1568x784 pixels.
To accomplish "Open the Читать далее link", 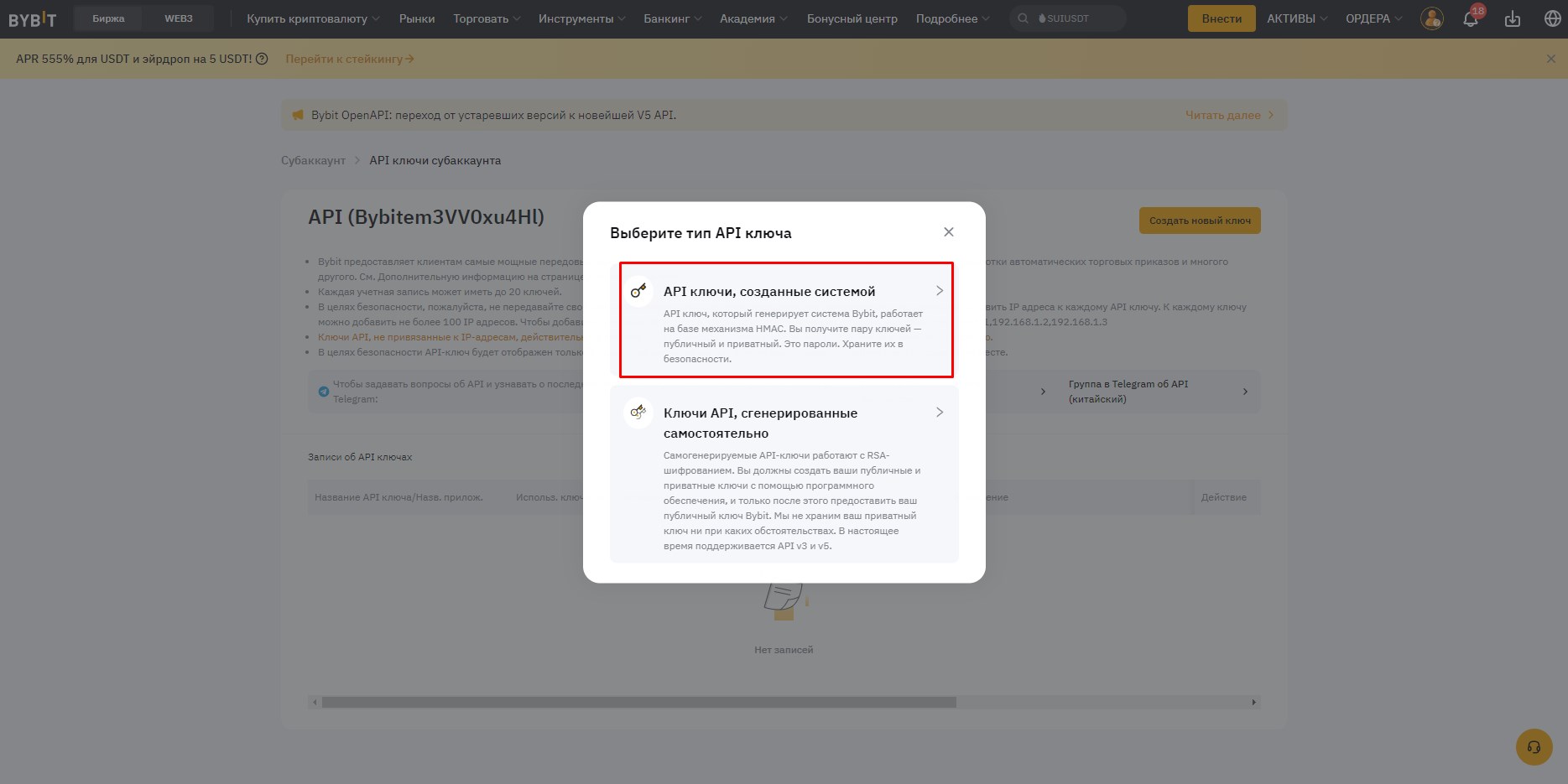I will (x=1230, y=115).
